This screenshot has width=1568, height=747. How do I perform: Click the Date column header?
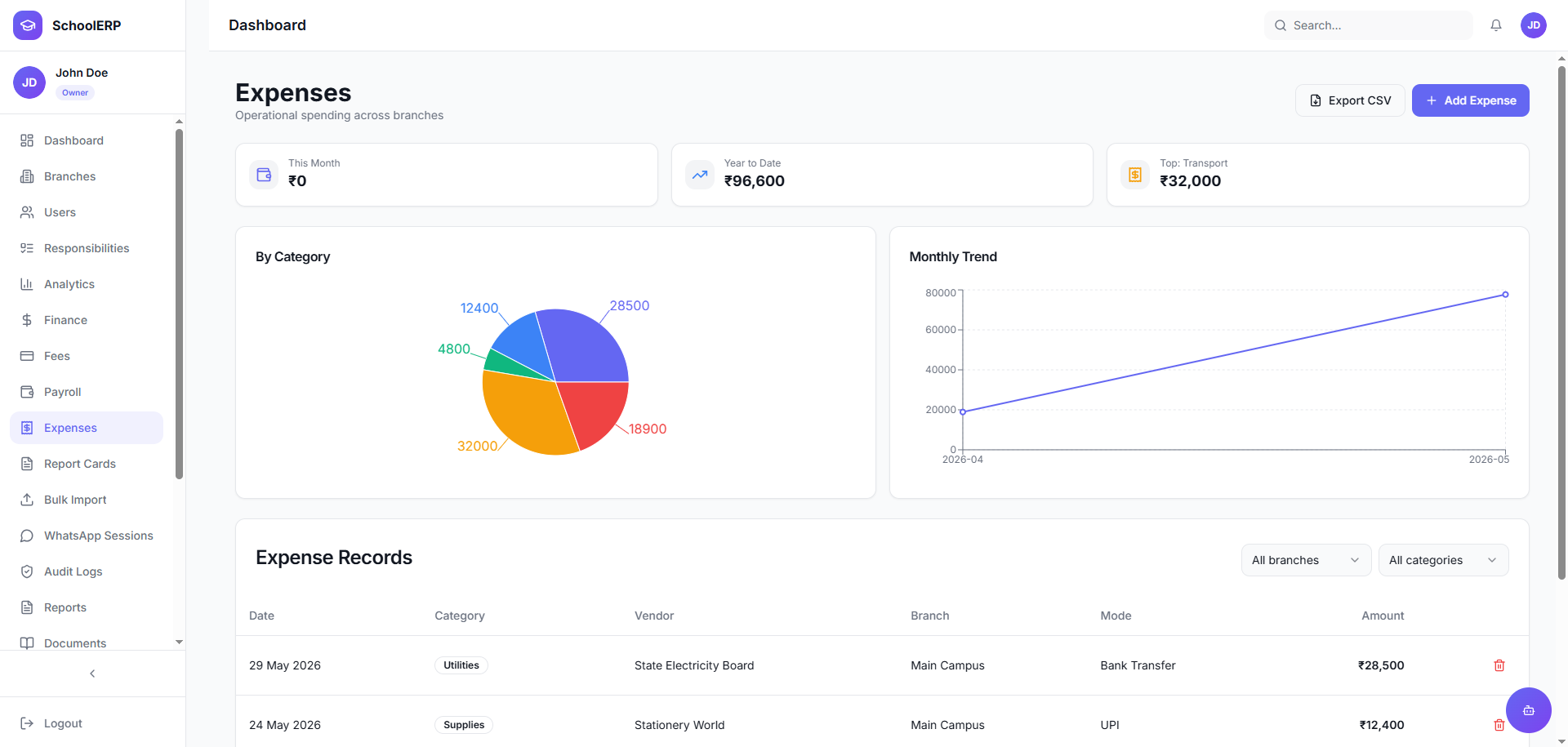[x=261, y=616]
